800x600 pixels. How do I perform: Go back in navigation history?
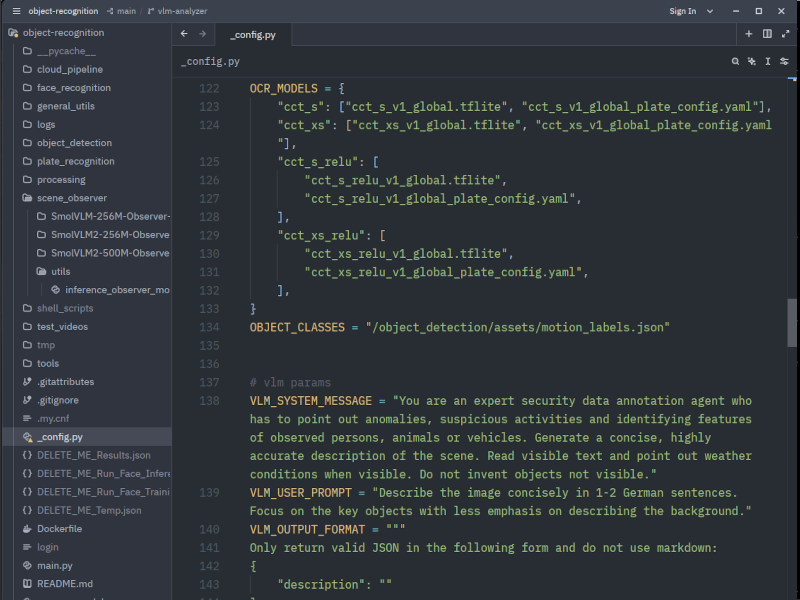click(184, 34)
